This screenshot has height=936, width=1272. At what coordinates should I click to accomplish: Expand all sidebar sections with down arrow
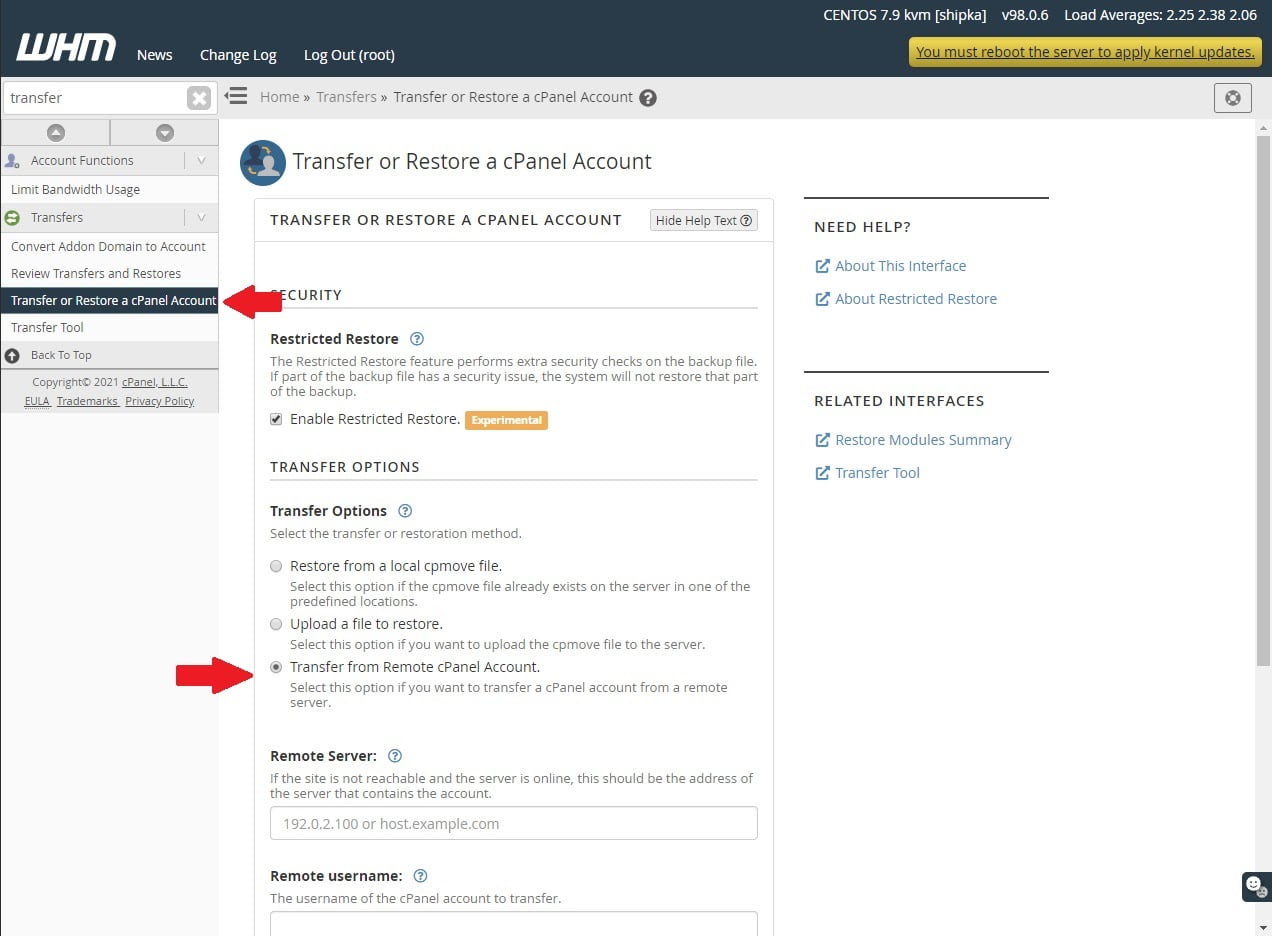pos(165,132)
